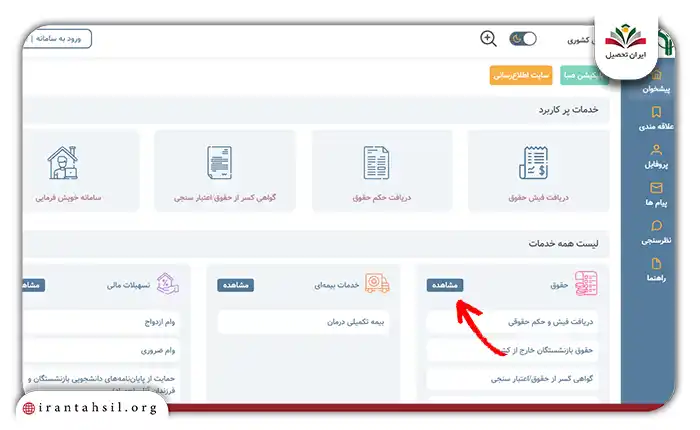Image resolution: width=700 pixels, height=430 pixels.
Task: Click the تسهیلات مالی section title
Action: tap(129, 285)
